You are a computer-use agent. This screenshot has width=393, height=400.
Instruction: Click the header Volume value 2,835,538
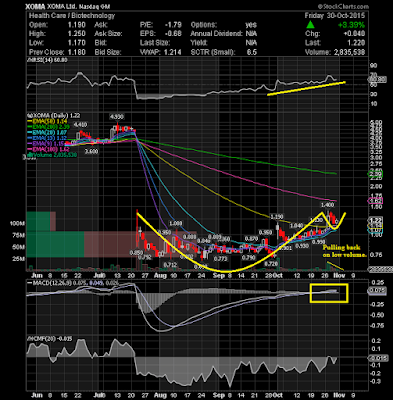(x=348, y=52)
